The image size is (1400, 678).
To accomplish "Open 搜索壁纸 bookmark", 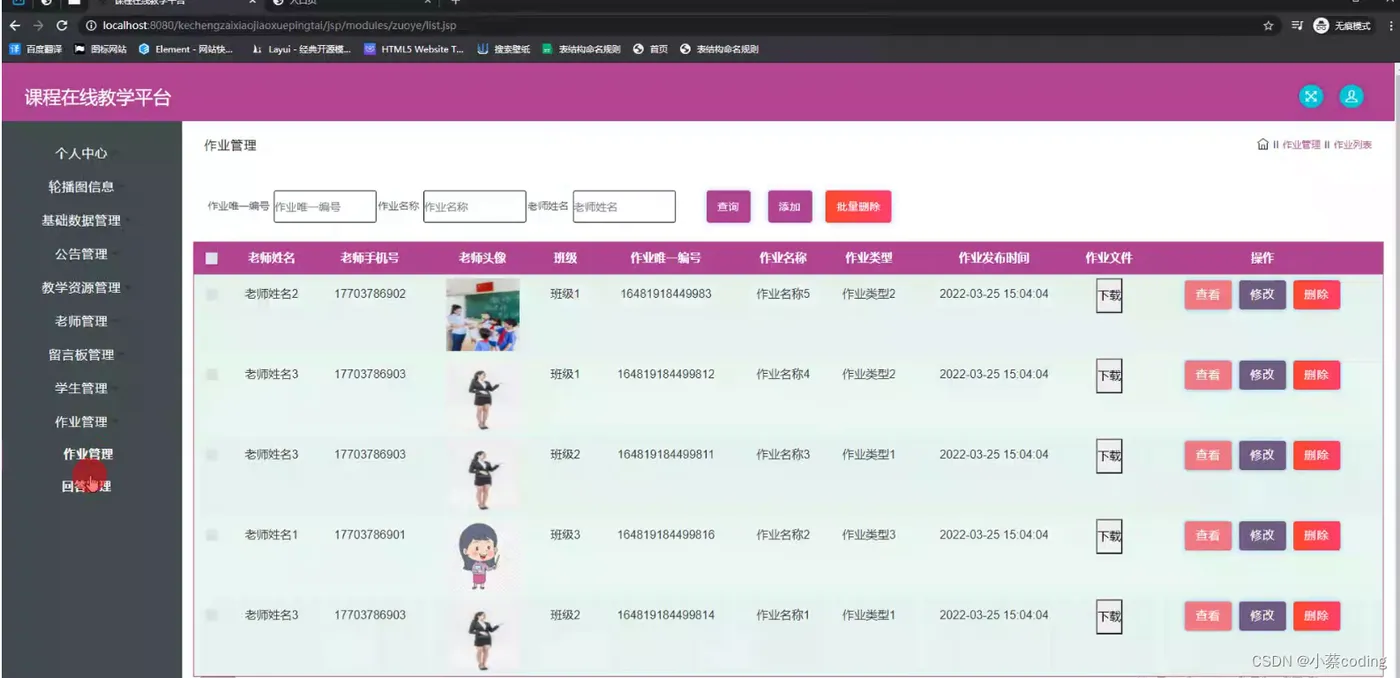I will (504, 48).
